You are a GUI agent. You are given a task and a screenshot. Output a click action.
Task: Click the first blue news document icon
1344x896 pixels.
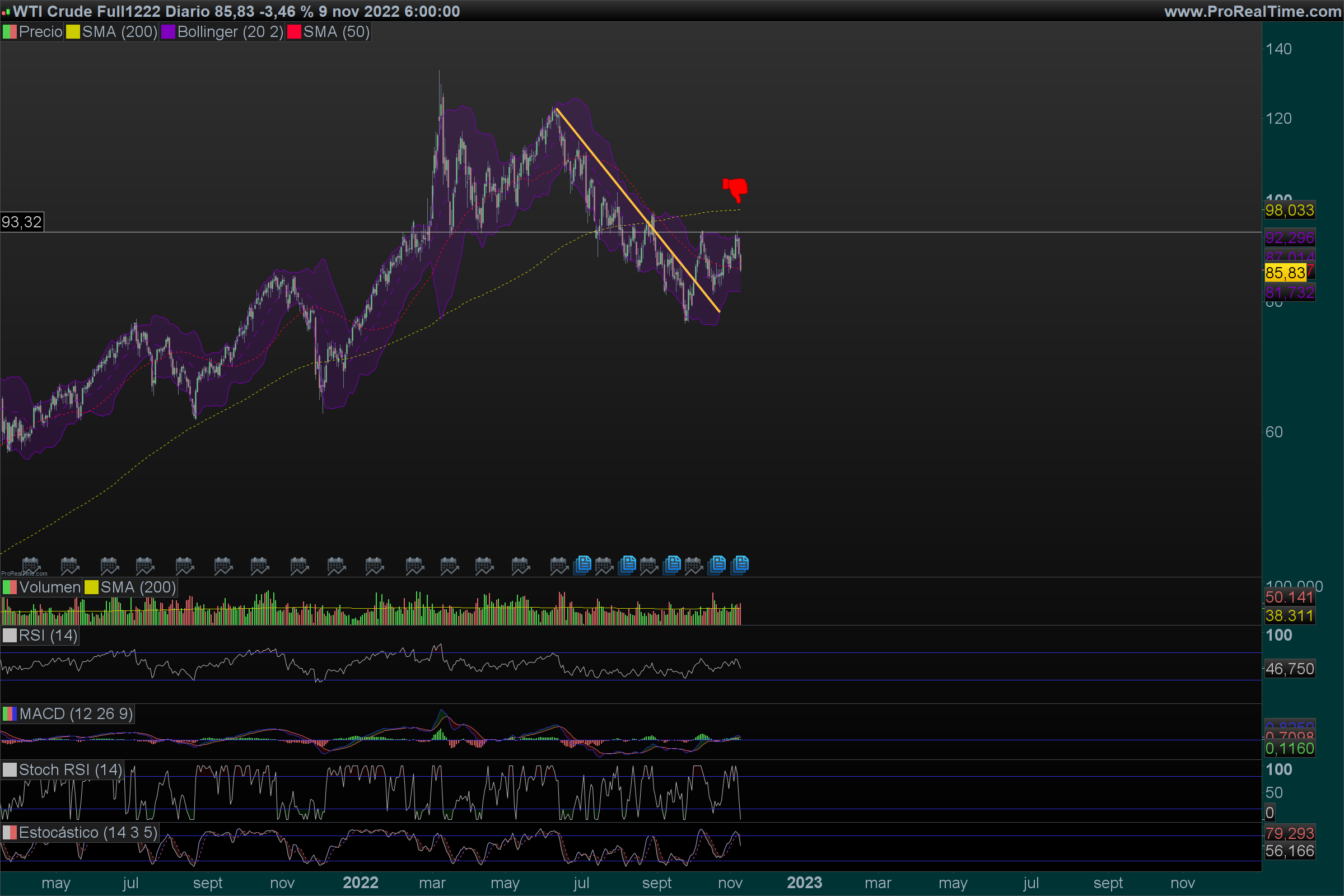(x=582, y=564)
